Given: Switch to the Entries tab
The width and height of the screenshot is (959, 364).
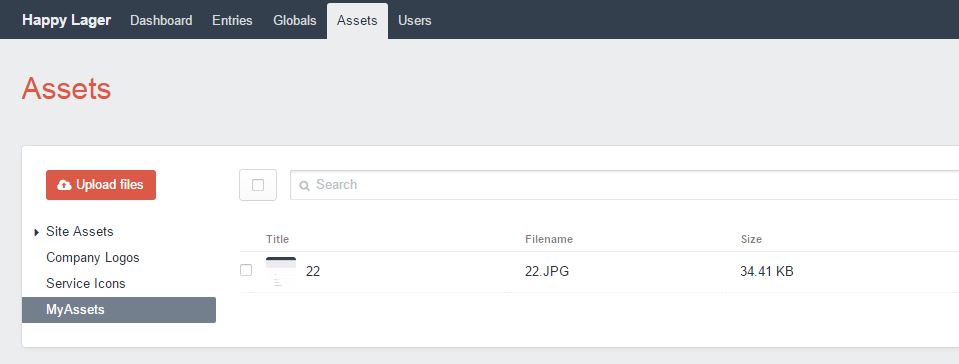Looking at the screenshot, I should coord(232,20).
